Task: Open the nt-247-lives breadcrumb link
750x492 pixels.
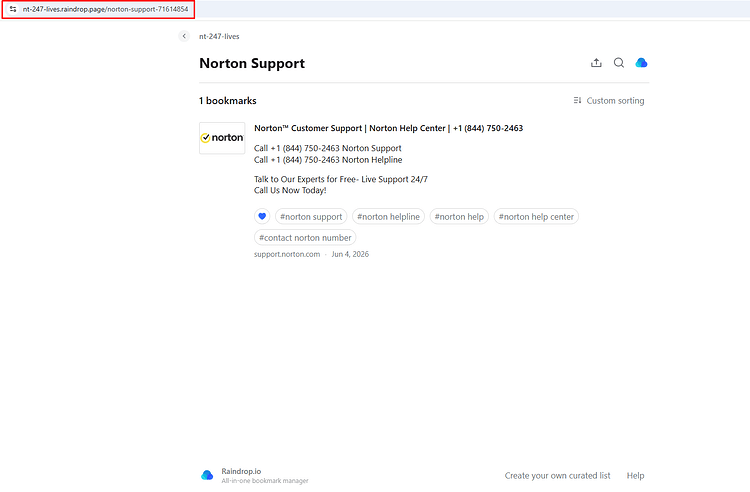Action: coord(219,36)
